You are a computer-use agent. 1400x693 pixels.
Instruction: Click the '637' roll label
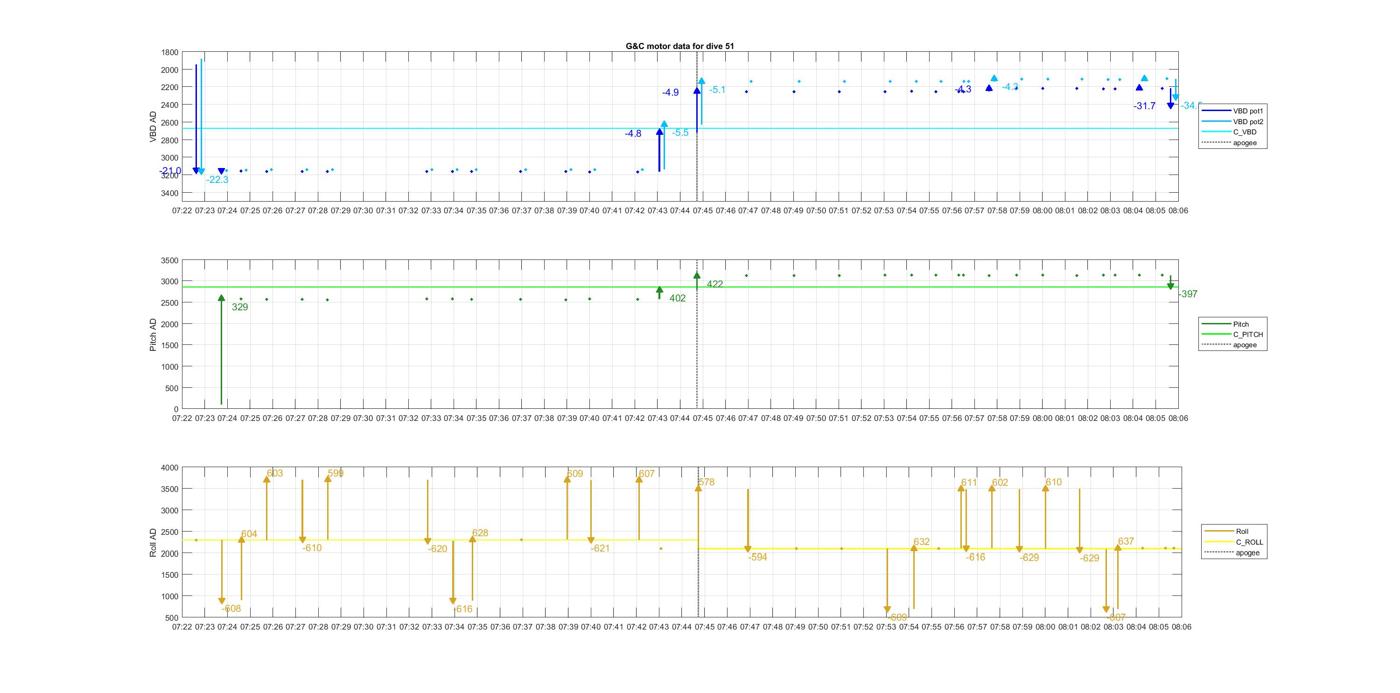point(1126,541)
